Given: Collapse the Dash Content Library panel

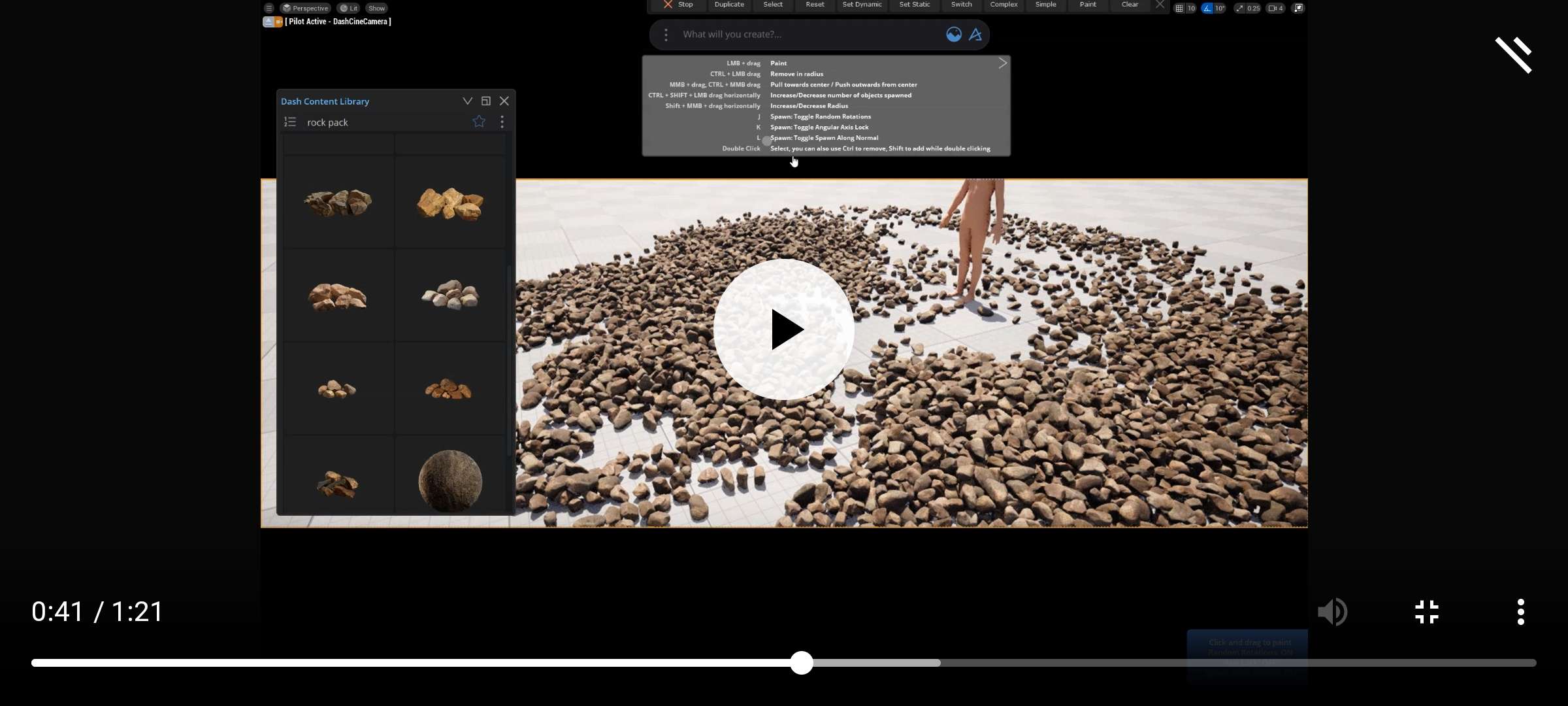Looking at the screenshot, I should (467, 101).
